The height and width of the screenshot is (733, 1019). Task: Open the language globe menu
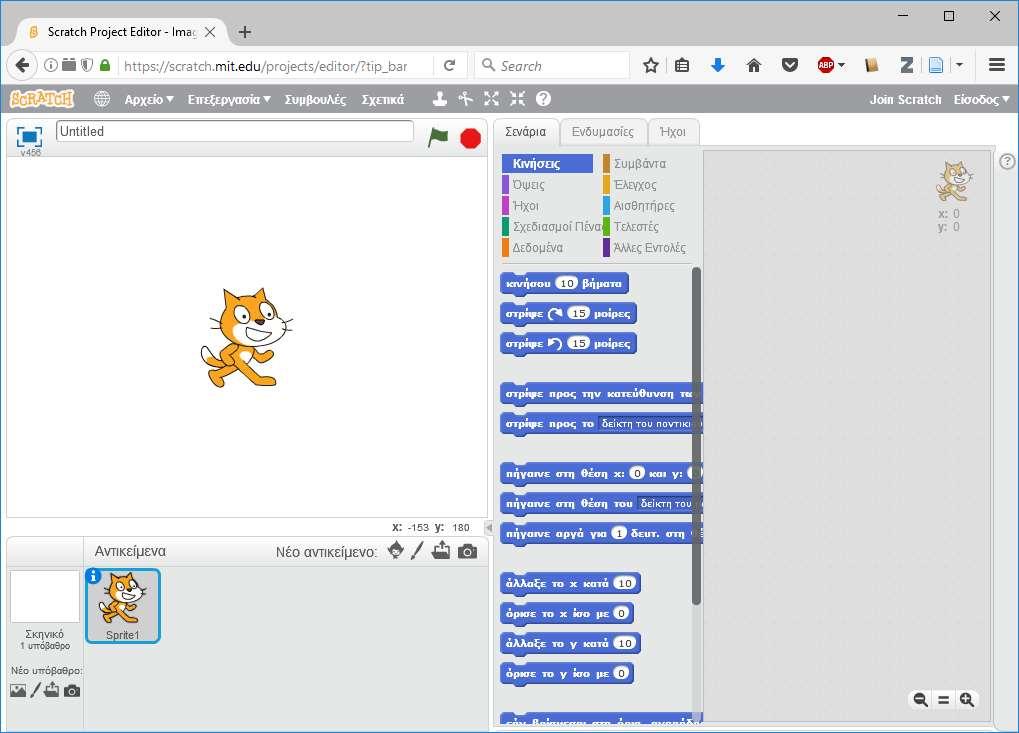click(101, 99)
